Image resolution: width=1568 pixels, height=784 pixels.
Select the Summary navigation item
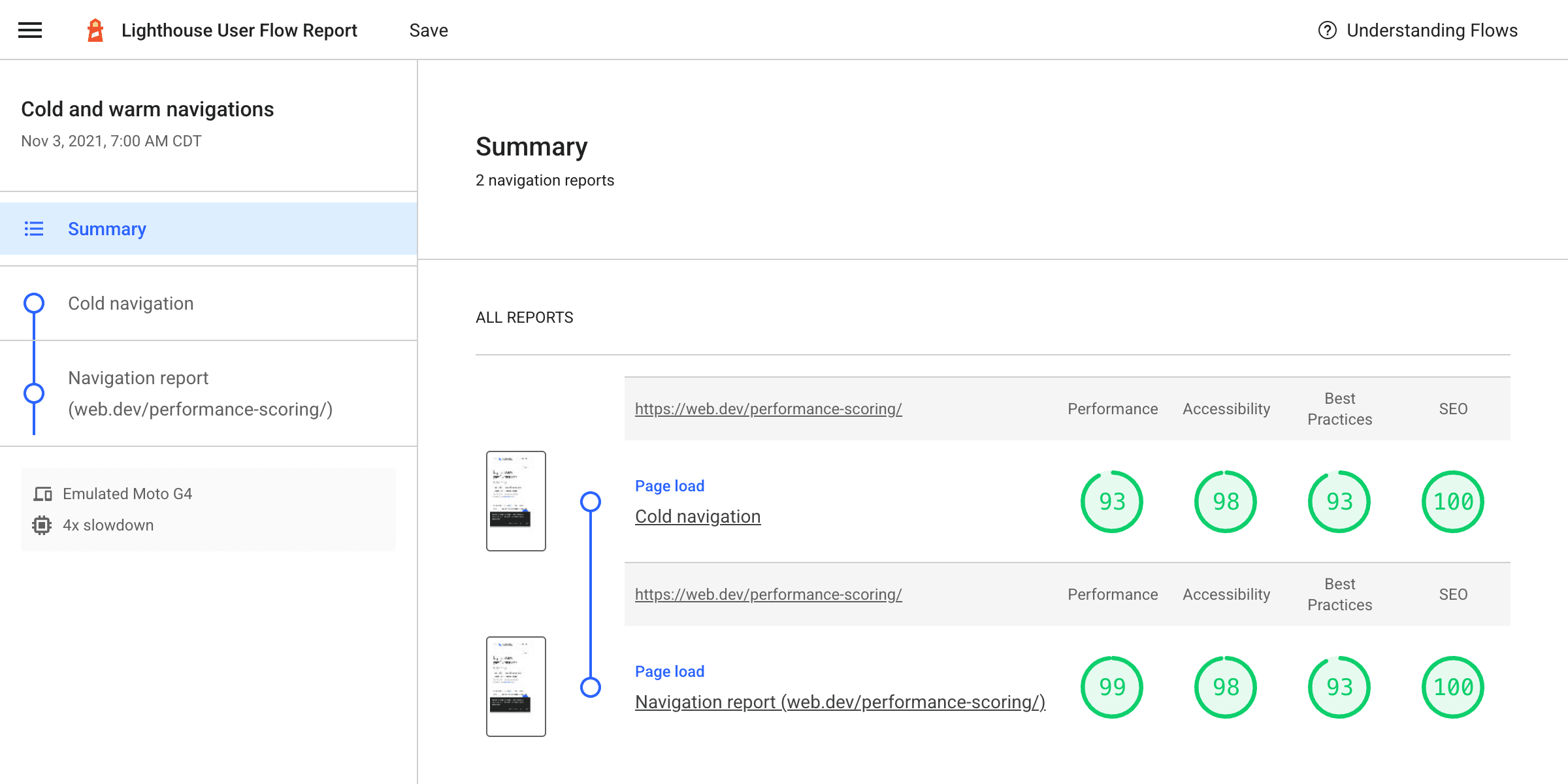(x=107, y=229)
